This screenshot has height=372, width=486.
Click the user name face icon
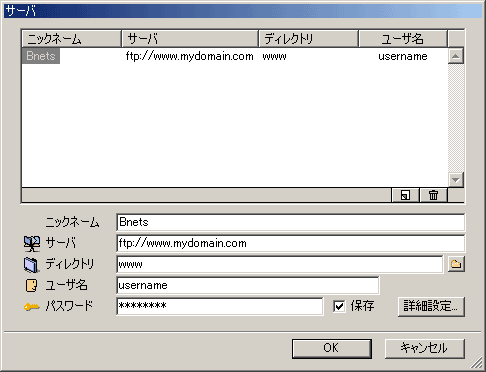32,285
